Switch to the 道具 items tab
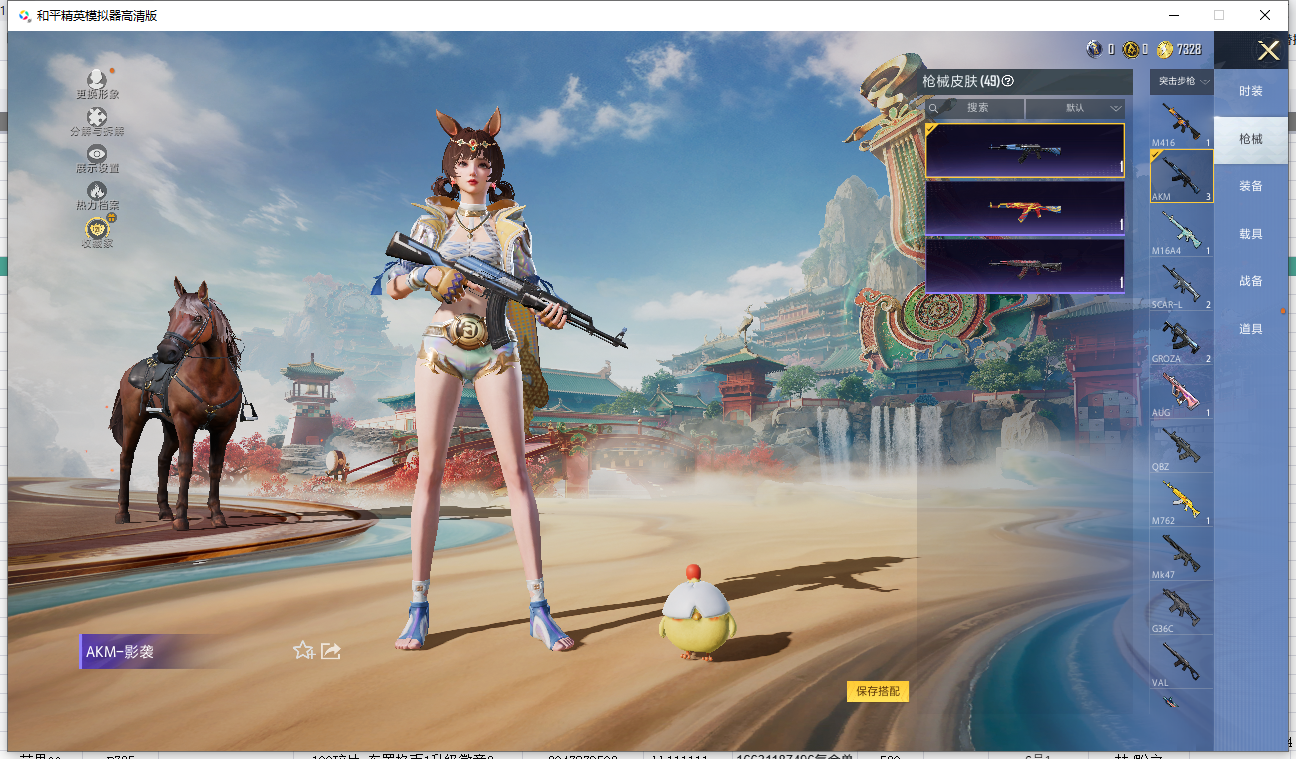Image resolution: width=1296 pixels, height=759 pixels. (1251, 329)
